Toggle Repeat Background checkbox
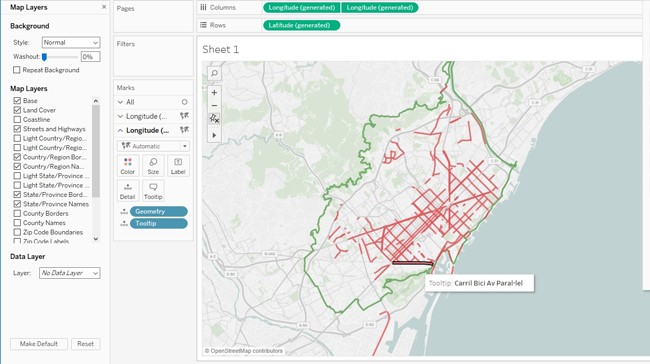Image resolution: width=650 pixels, height=364 pixels. point(17,70)
